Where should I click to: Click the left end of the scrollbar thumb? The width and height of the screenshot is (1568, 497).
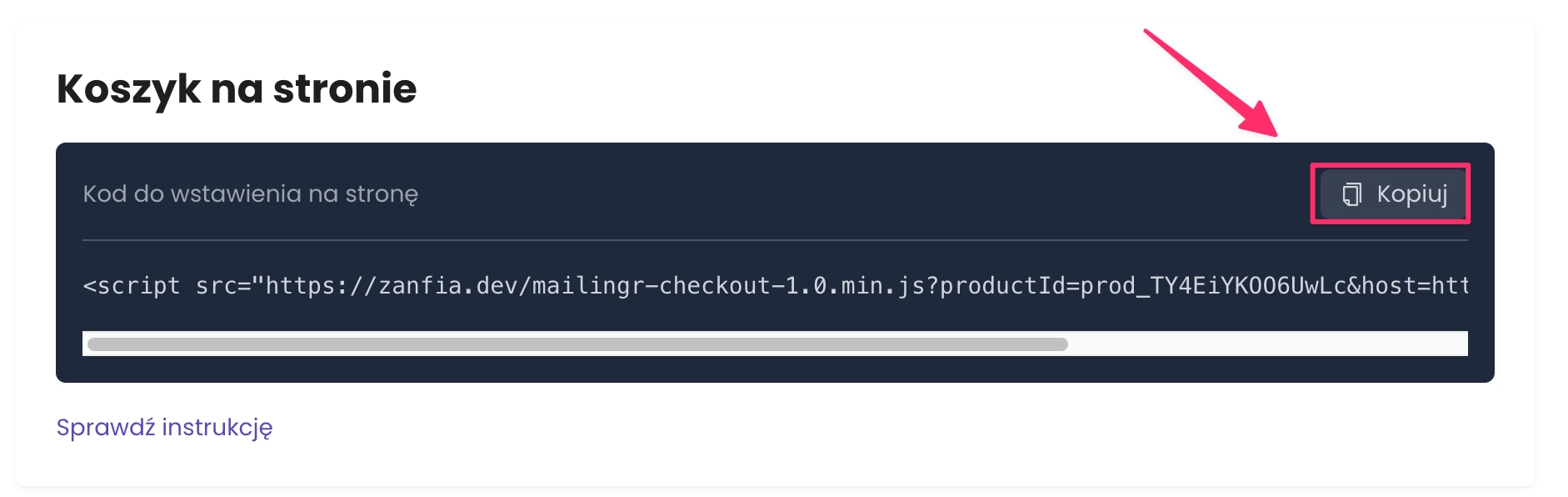94,344
